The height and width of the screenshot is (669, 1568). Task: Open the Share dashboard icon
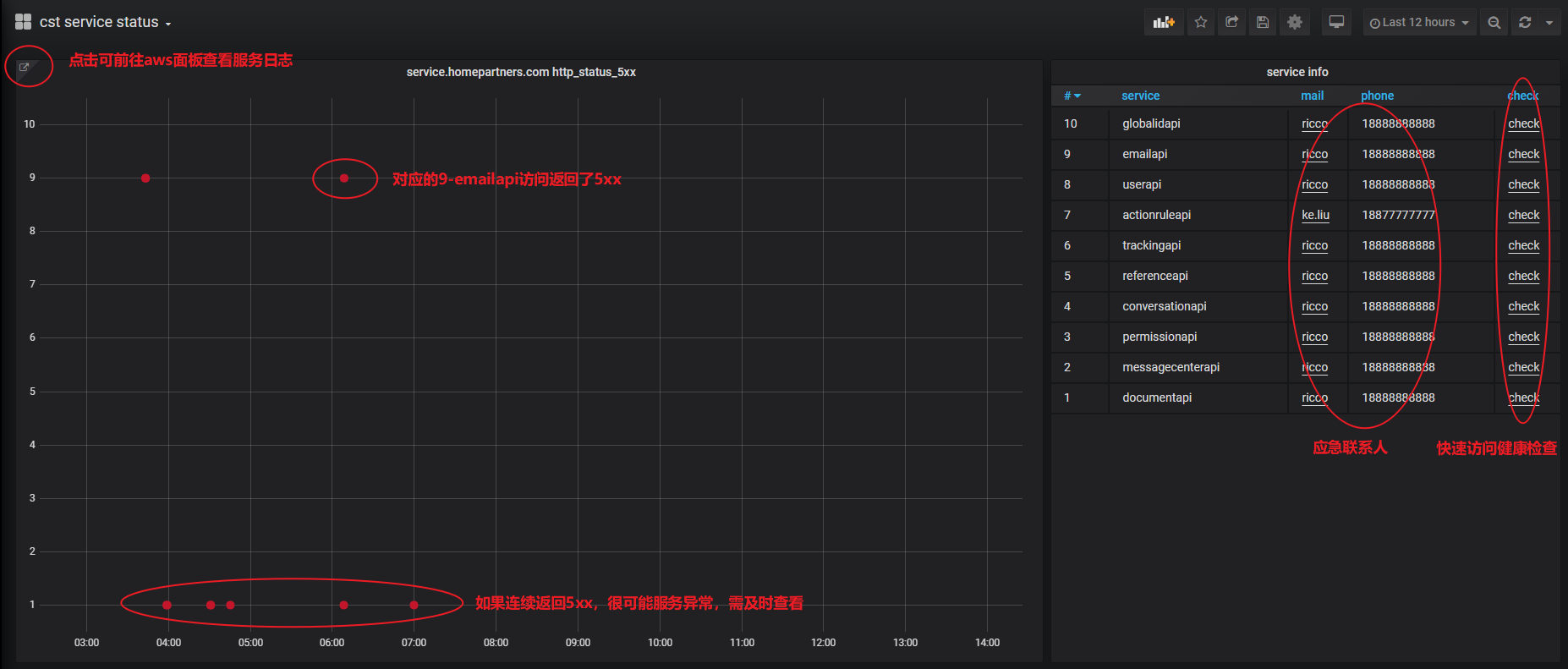1232,23
